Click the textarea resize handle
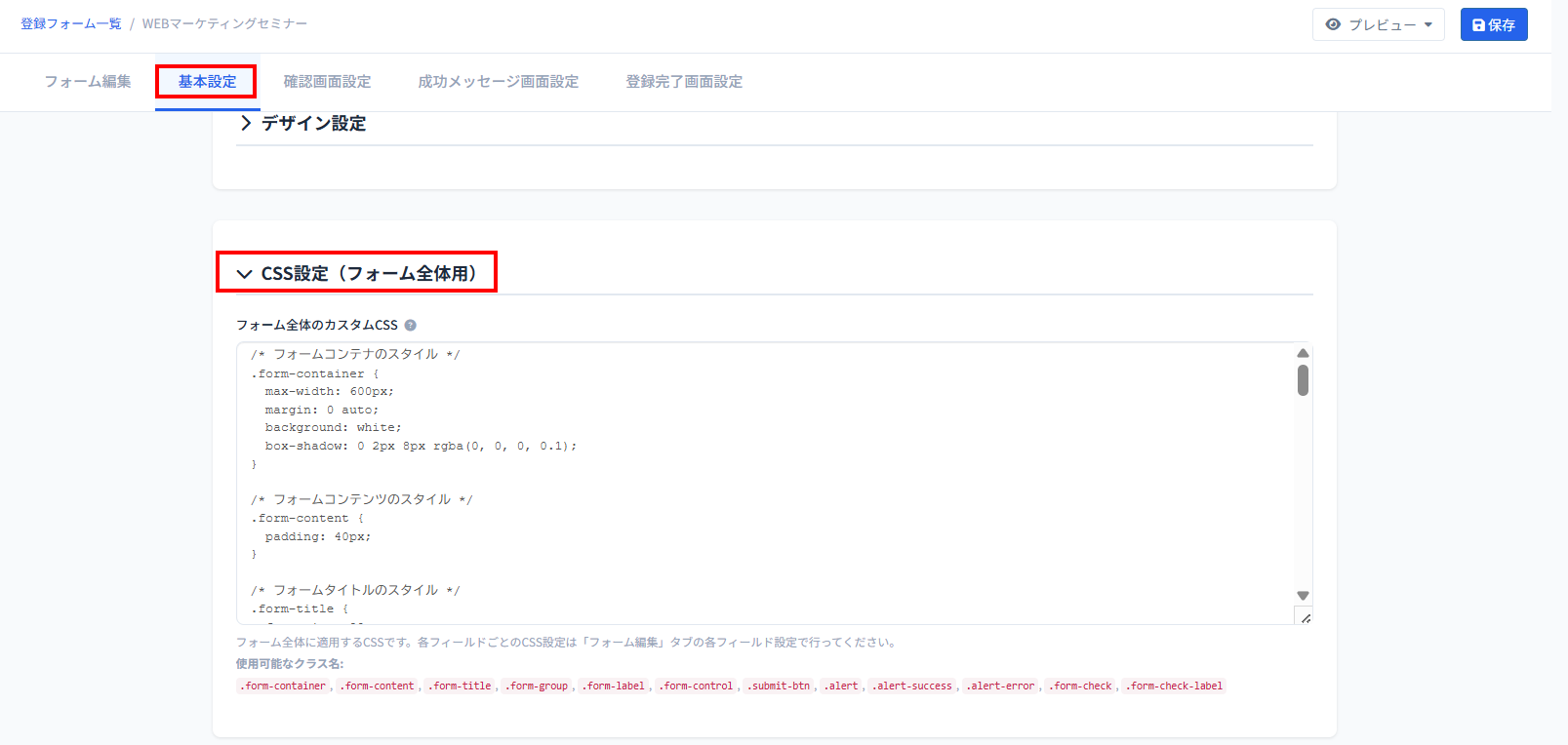The image size is (1568, 745). (x=1306, y=618)
